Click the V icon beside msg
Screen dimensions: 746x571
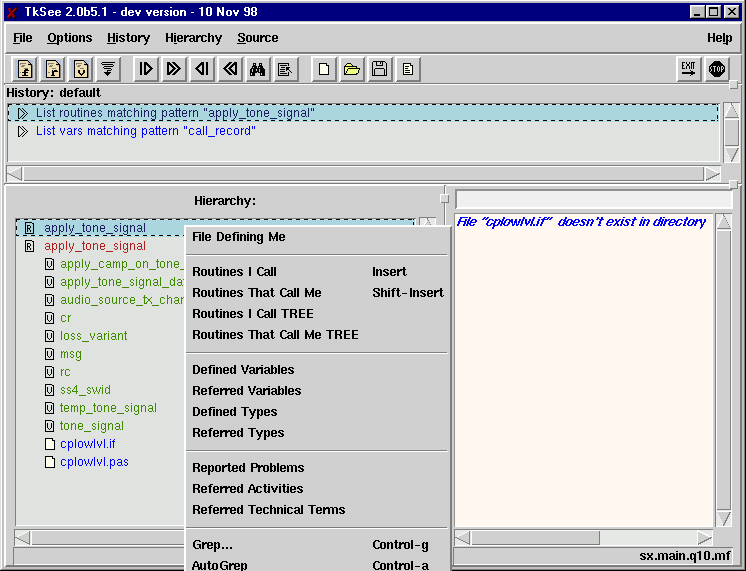[x=49, y=354]
